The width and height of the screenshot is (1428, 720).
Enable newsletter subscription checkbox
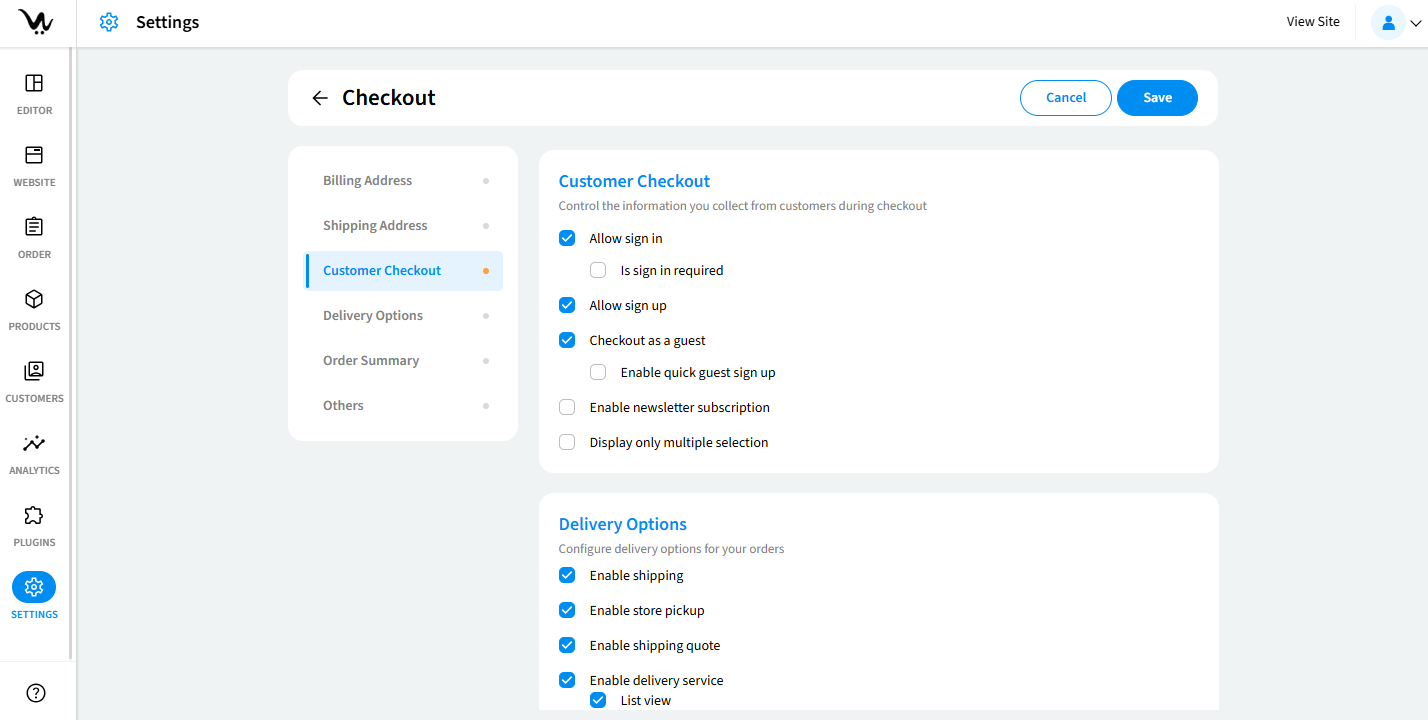567,407
